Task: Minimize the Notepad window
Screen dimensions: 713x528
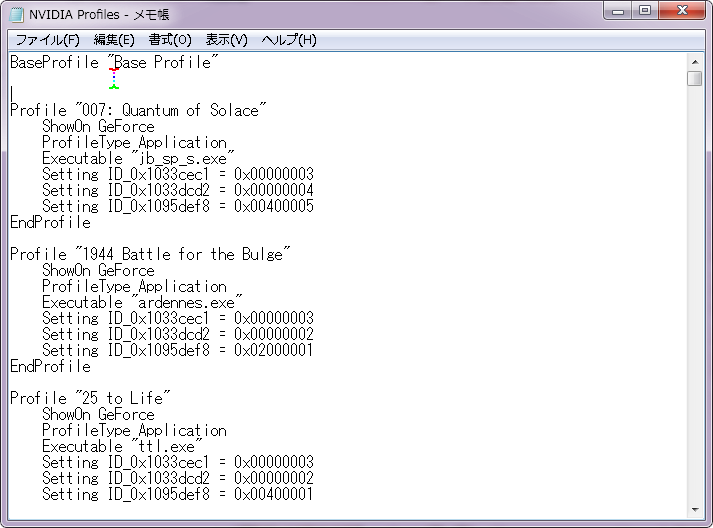Action: pos(618,11)
